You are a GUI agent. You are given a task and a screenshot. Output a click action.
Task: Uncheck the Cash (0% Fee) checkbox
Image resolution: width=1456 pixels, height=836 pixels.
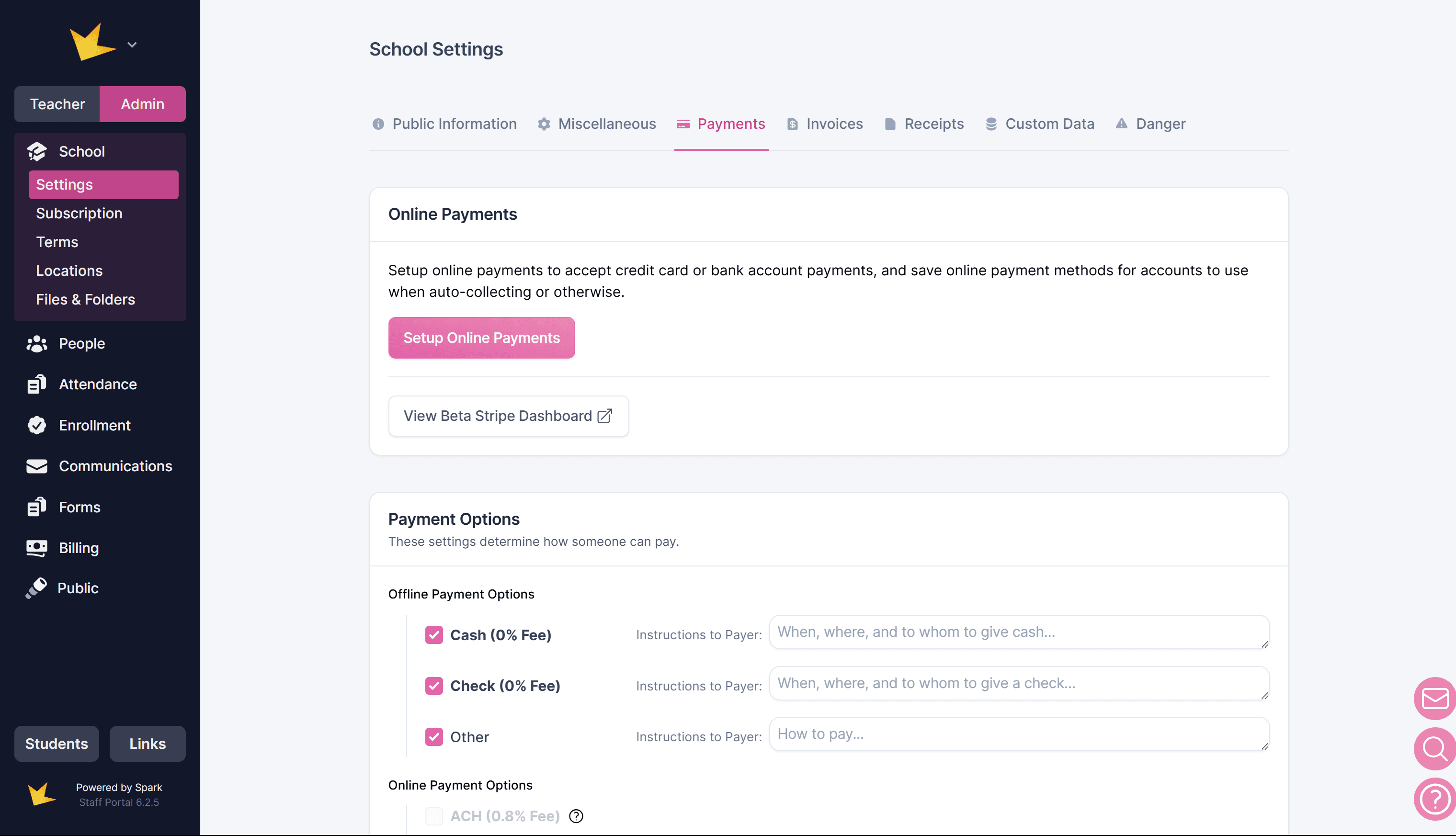click(x=433, y=634)
